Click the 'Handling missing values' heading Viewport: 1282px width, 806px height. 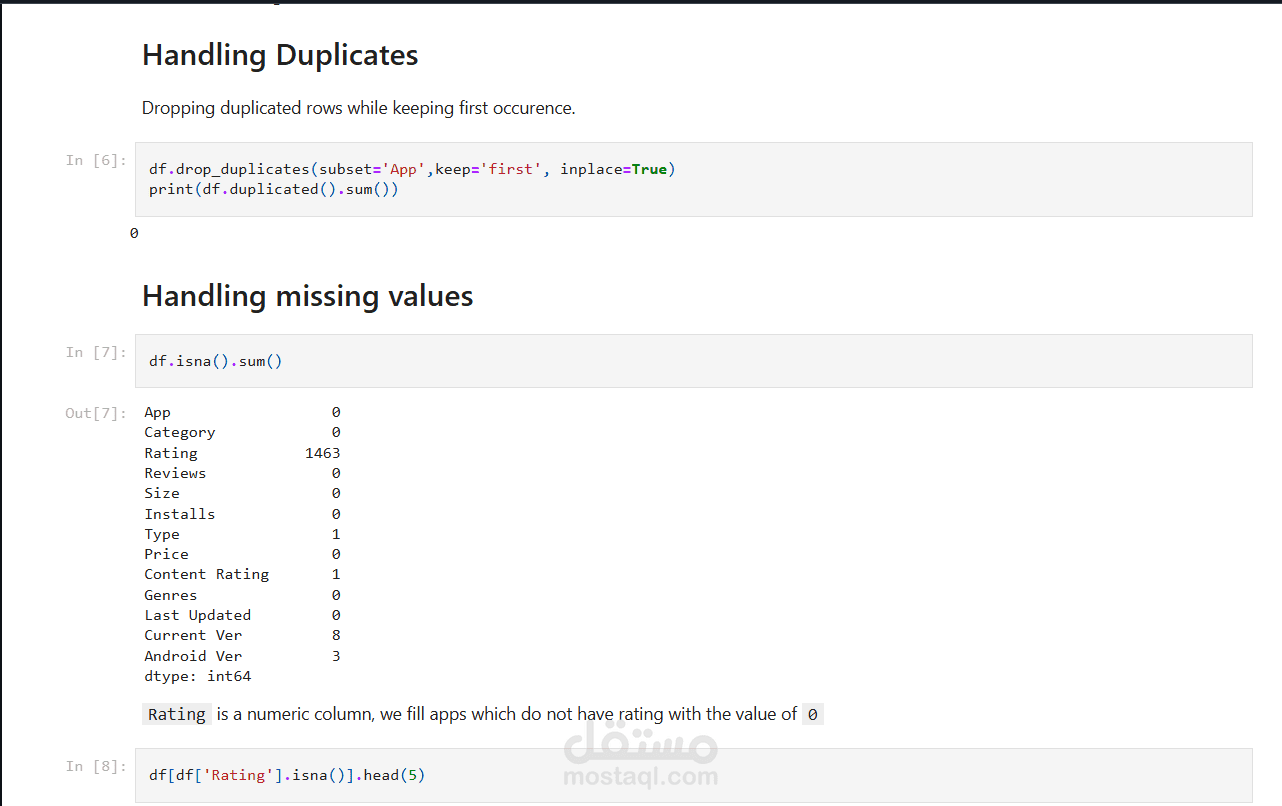[308, 296]
